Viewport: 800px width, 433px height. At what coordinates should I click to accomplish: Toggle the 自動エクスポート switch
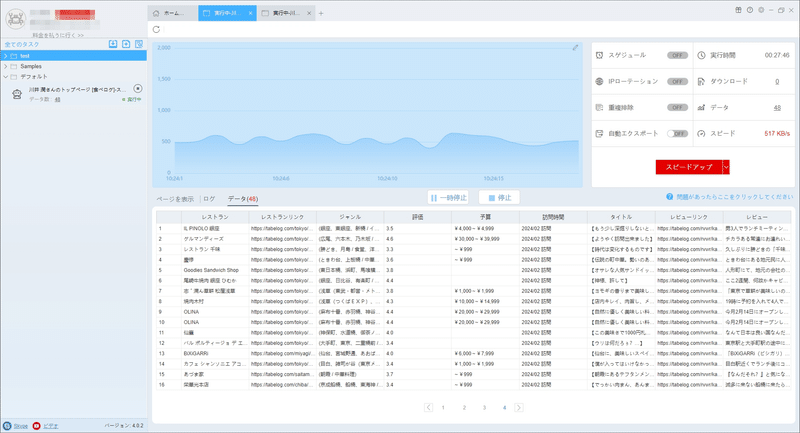pos(677,134)
